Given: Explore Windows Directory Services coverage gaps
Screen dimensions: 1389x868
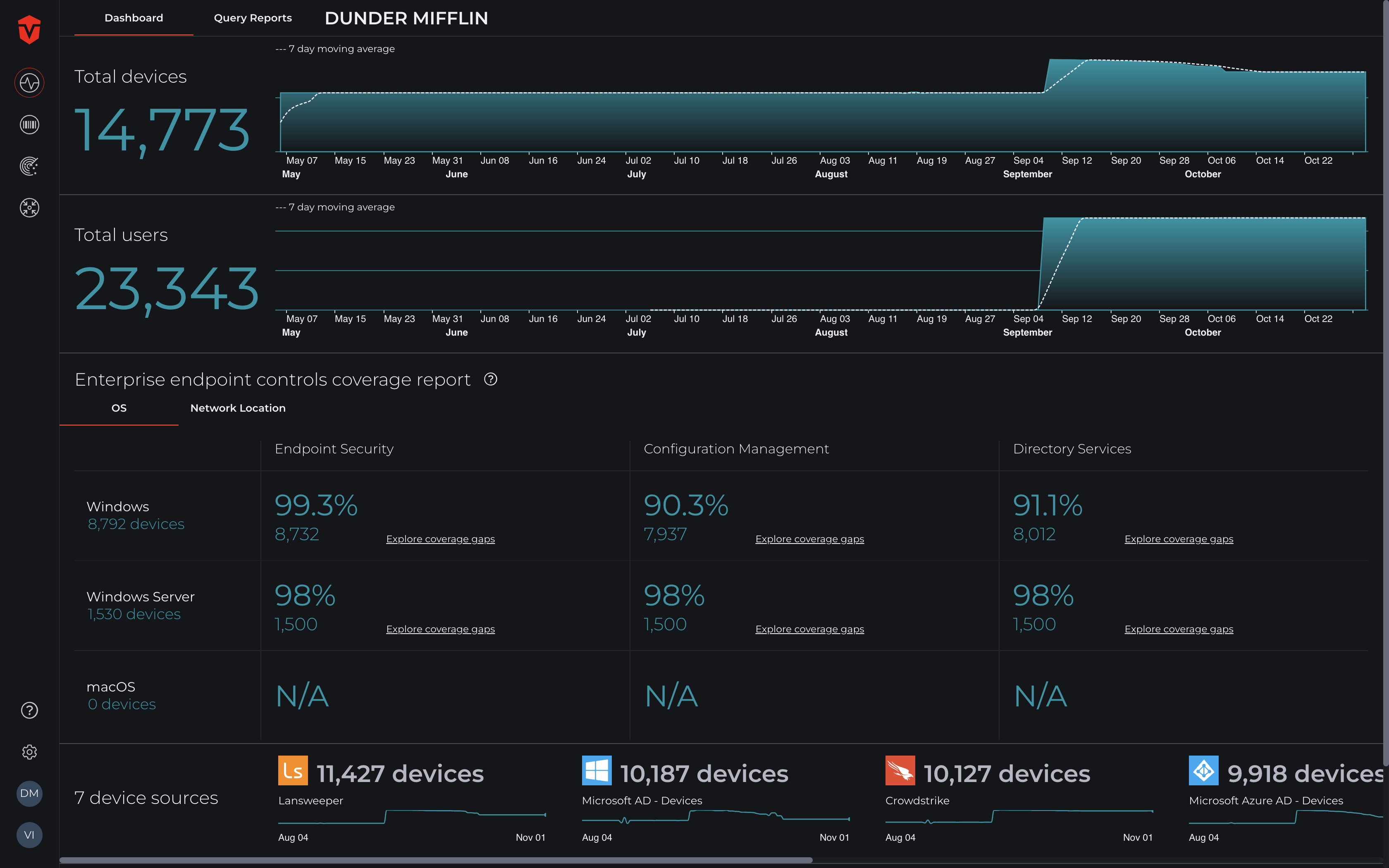Looking at the screenshot, I should click(x=1178, y=539).
